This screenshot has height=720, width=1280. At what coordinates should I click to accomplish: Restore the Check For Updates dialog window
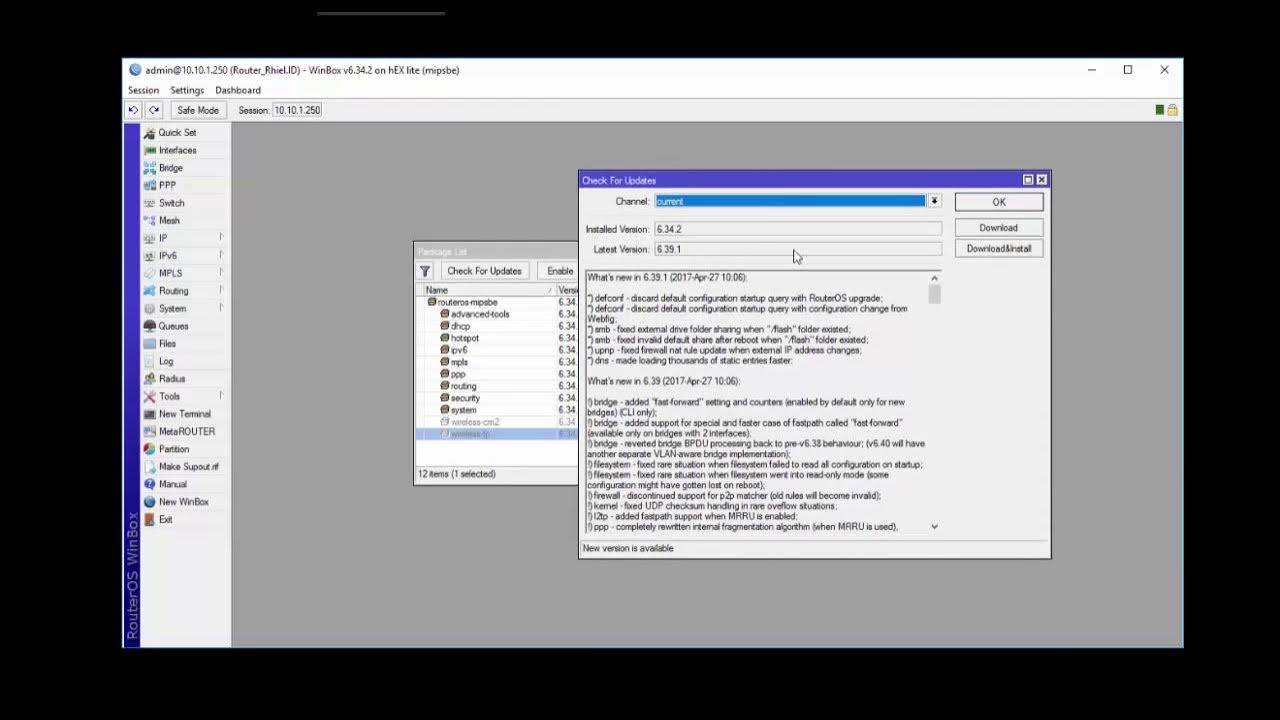tap(1028, 180)
